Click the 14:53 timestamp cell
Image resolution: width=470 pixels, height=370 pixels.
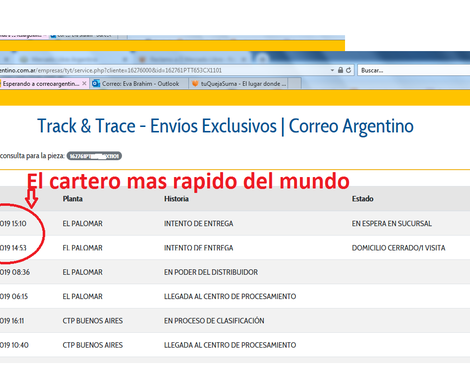coord(13,248)
